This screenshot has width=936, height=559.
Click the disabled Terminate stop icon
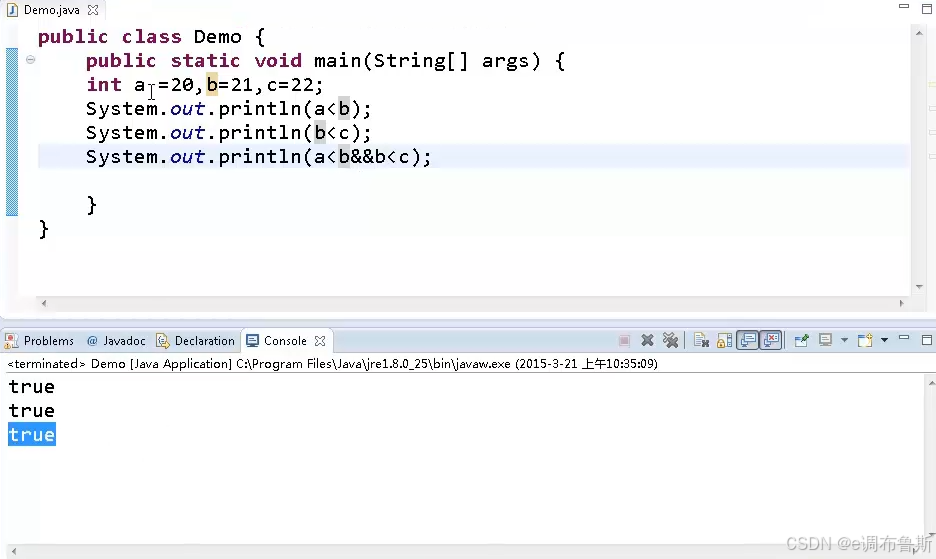624,341
